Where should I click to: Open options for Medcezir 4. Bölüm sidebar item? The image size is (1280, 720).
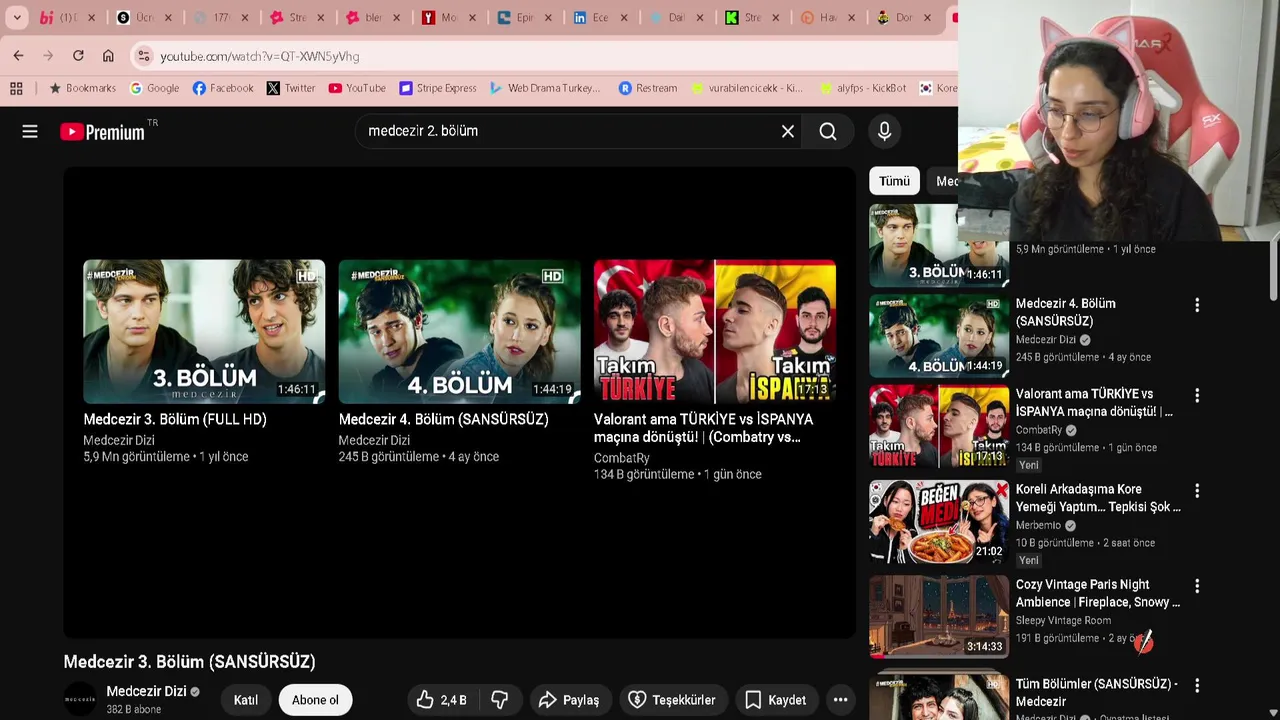pos(1197,305)
